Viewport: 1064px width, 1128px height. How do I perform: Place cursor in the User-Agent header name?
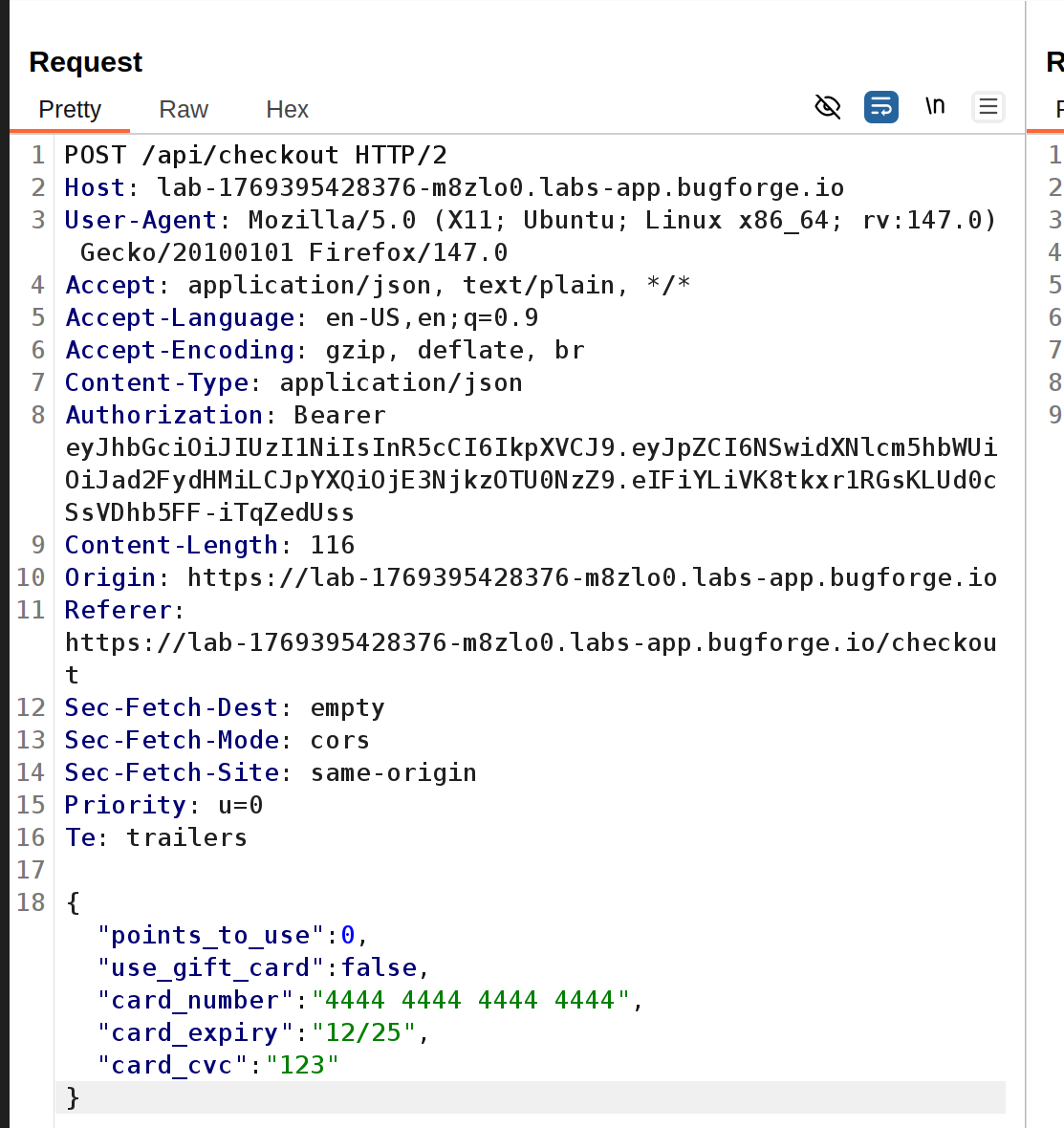point(141,220)
